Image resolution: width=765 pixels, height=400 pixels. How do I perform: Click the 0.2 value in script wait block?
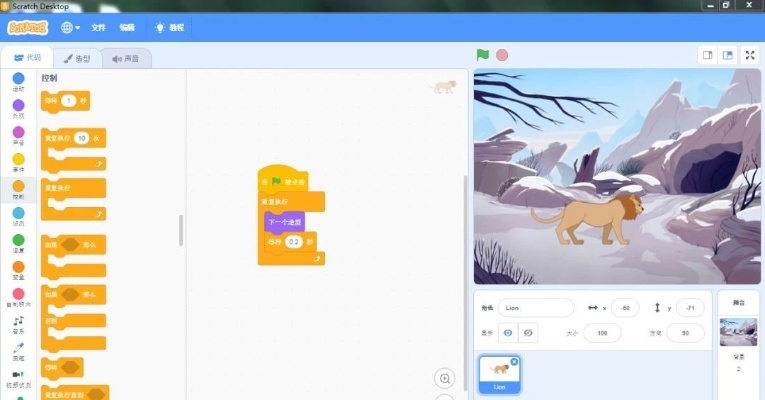(x=294, y=241)
